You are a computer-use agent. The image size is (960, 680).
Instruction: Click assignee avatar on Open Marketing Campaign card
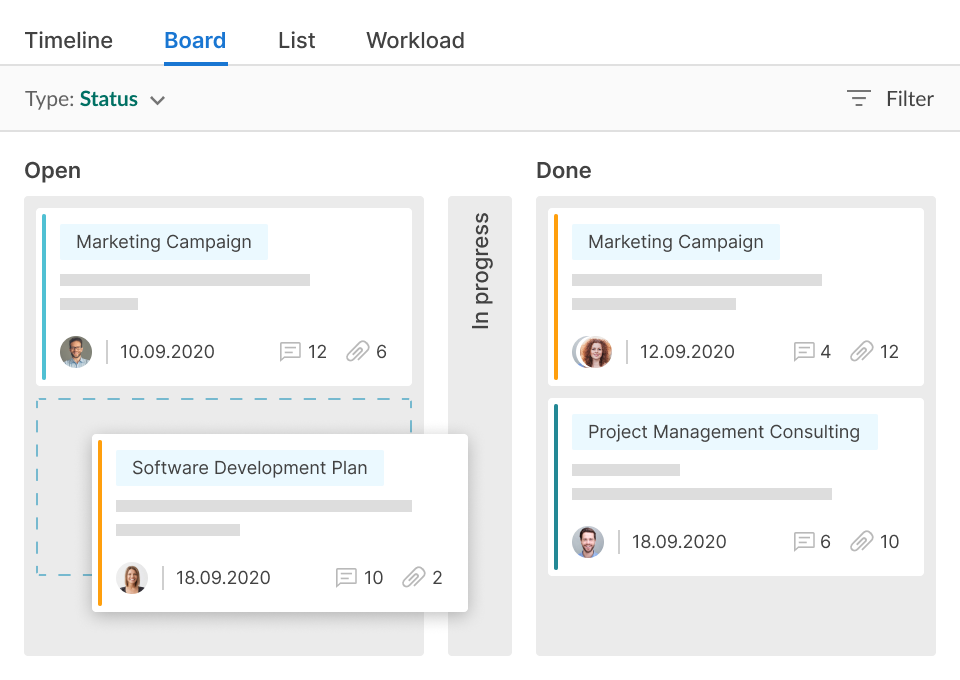pos(76,352)
